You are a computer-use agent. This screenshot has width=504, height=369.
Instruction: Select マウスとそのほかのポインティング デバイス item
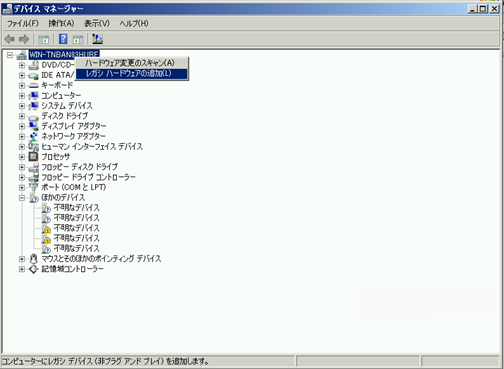tap(101, 259)
